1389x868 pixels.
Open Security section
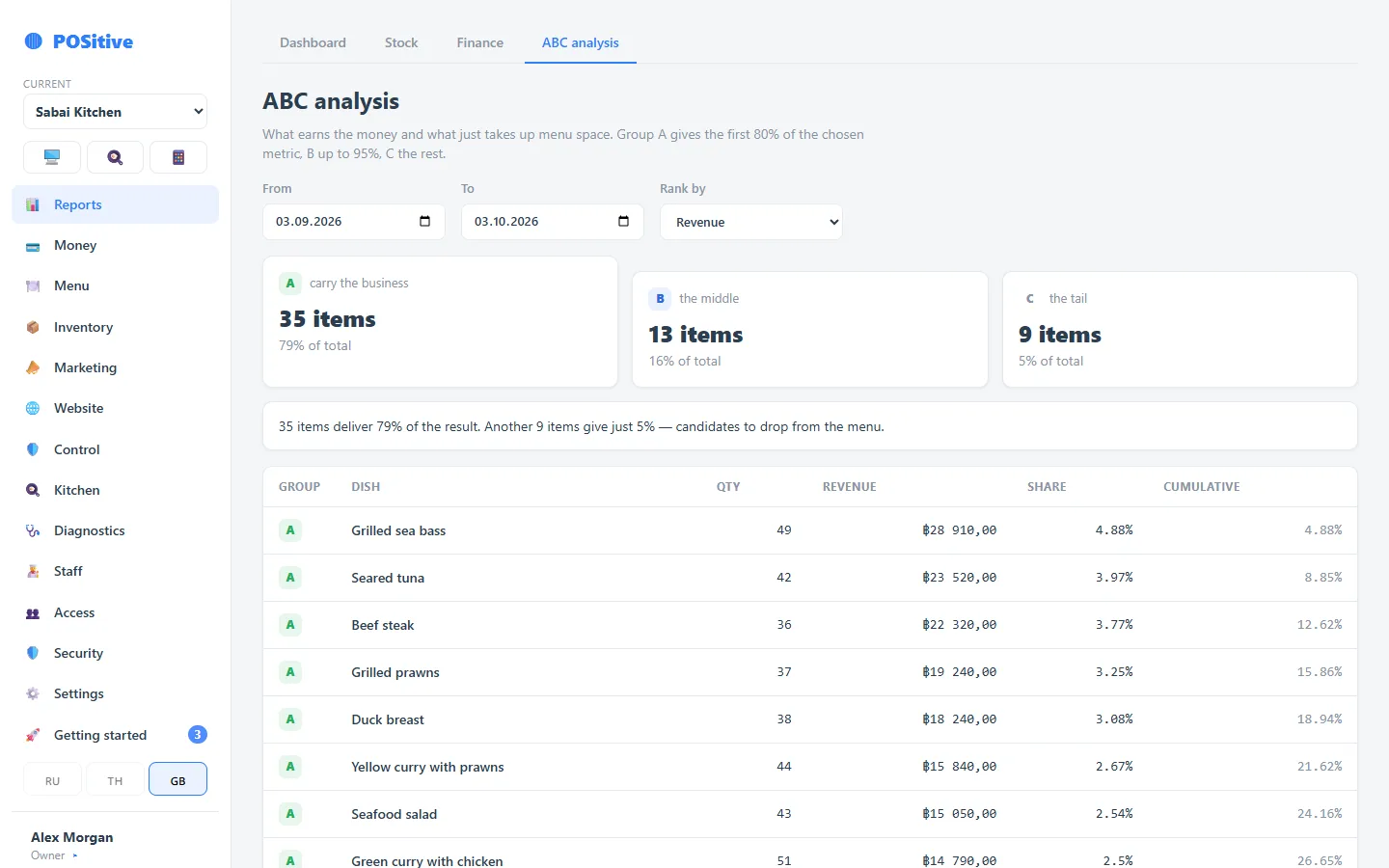(115, 653)
